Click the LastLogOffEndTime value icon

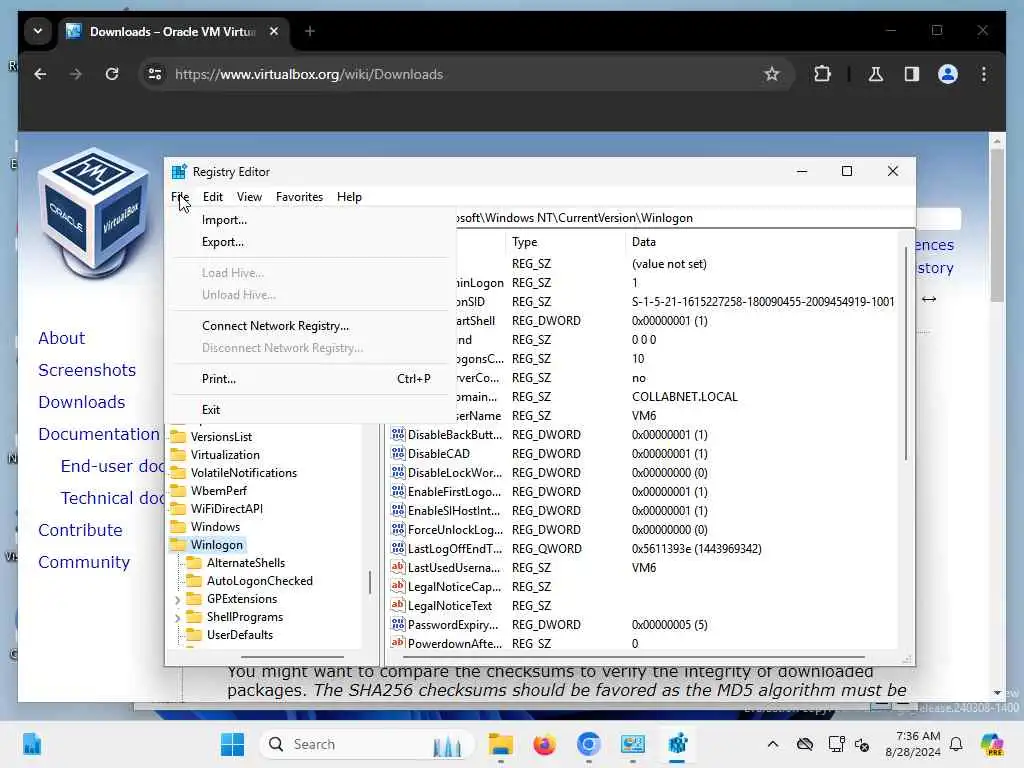click(x=398, y=548)
